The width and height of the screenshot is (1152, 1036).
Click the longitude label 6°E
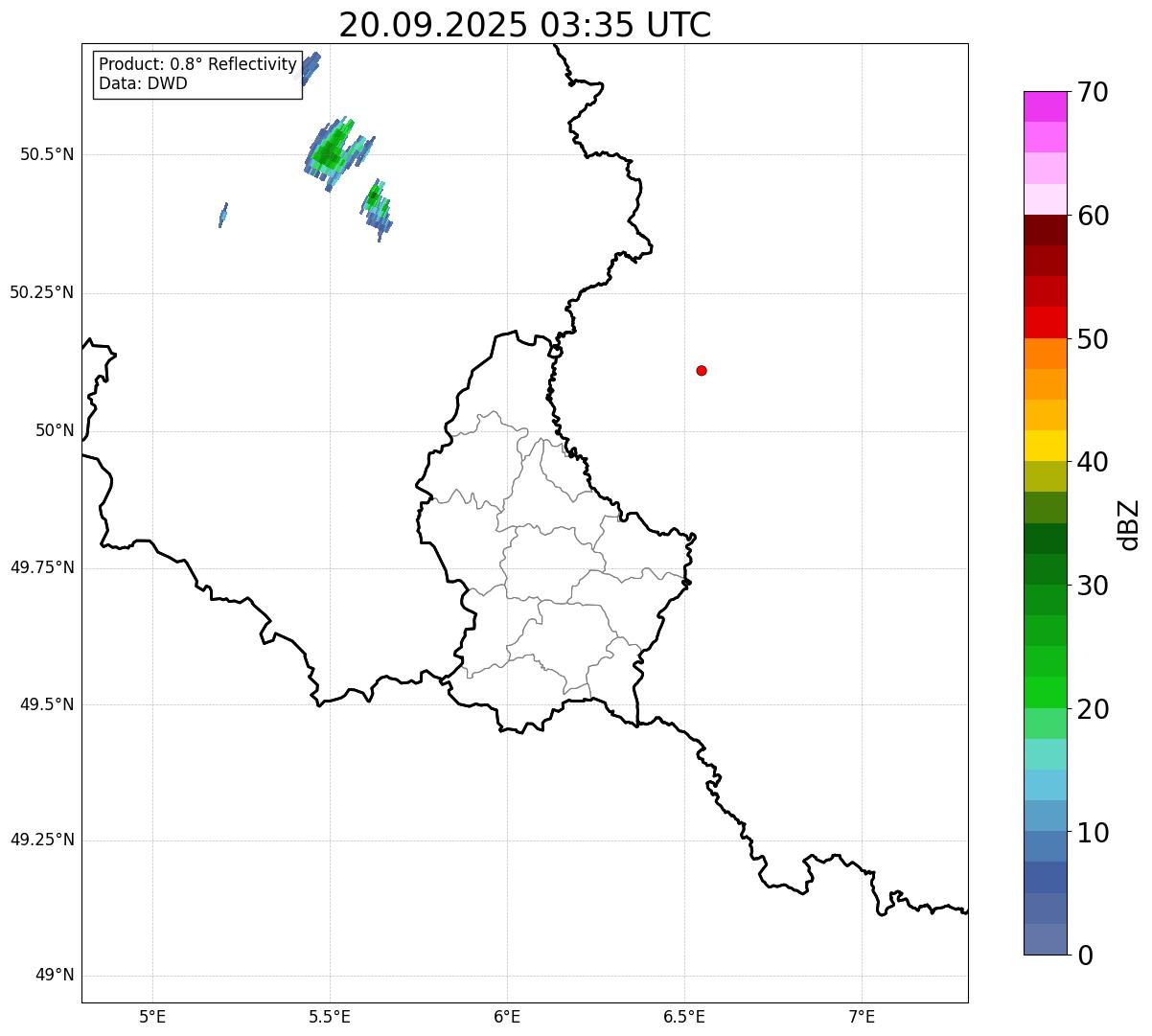pos(507,1016)
